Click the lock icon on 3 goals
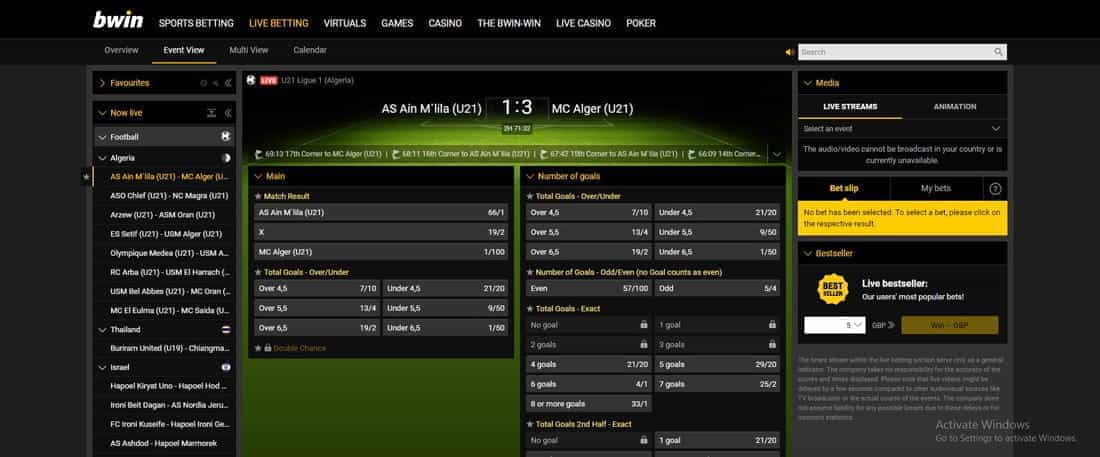 point(772,345)
